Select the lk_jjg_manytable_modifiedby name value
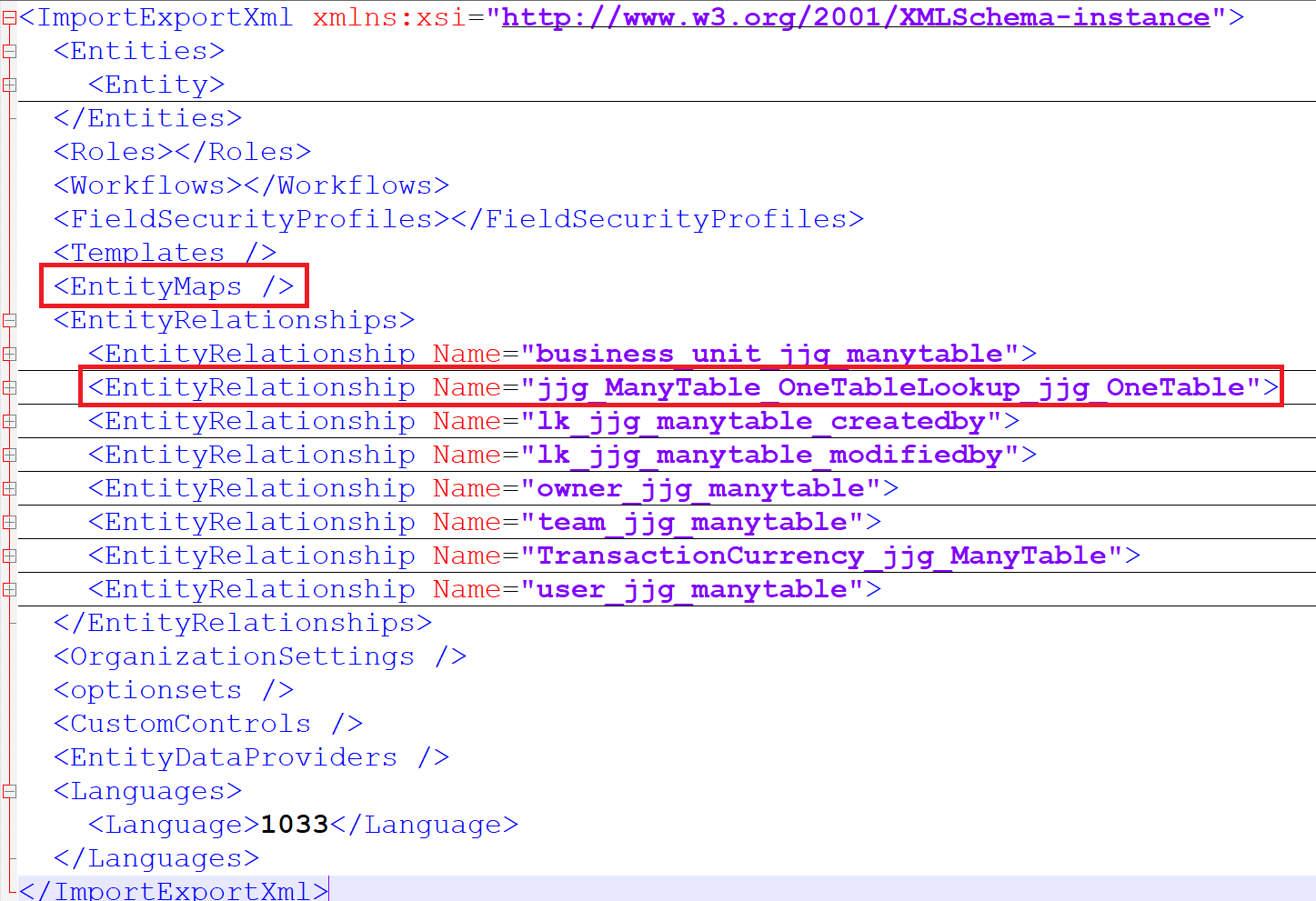This screenshot has width=1316, height=901. 770,455
